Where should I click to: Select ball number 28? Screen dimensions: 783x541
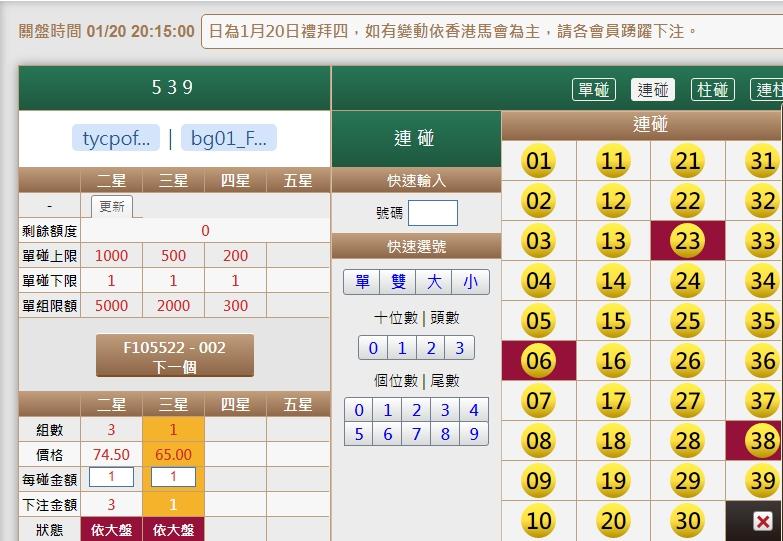pos(688,441)
